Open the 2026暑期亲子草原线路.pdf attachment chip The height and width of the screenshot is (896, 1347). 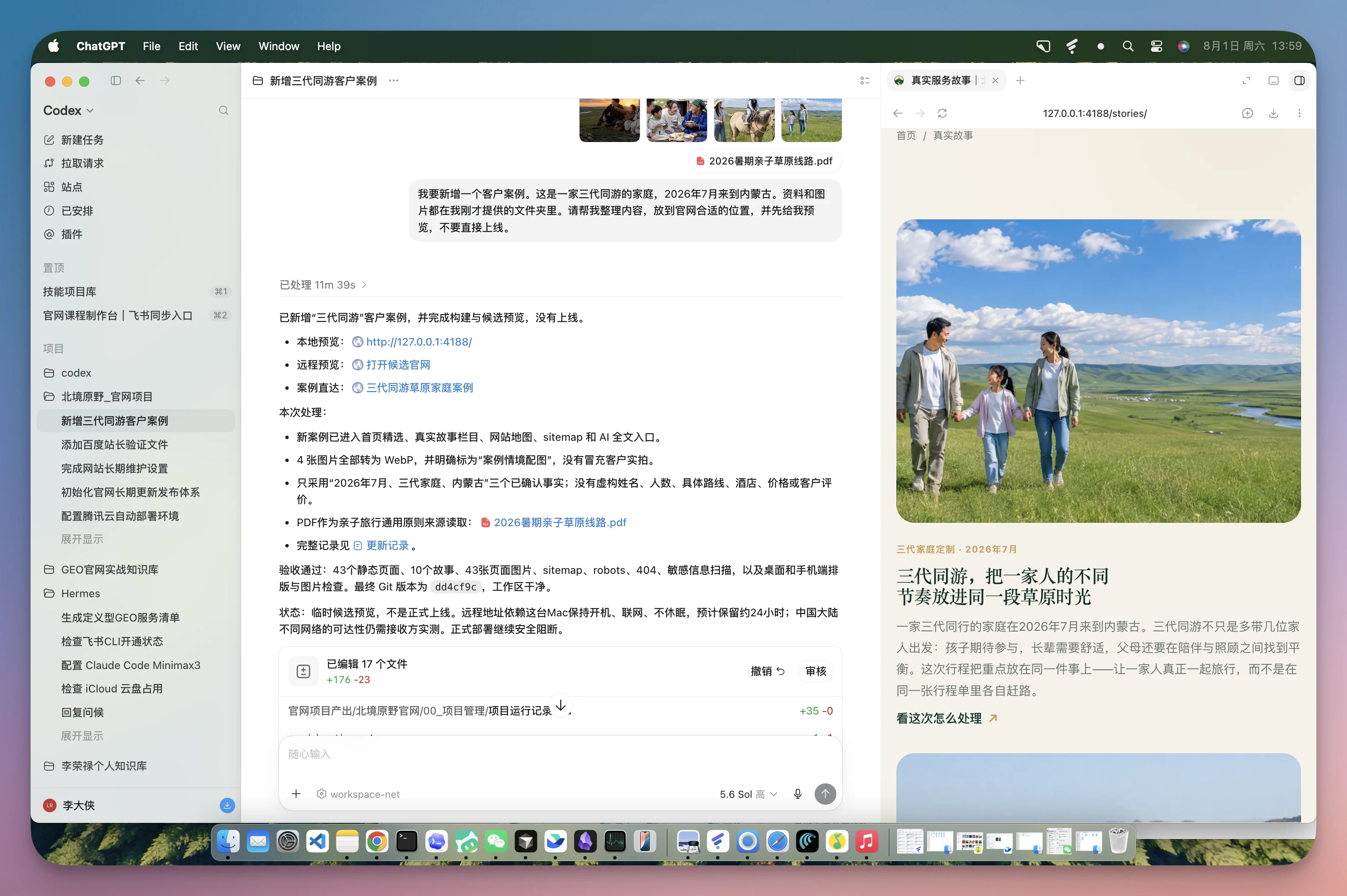[x=765, y=161]
